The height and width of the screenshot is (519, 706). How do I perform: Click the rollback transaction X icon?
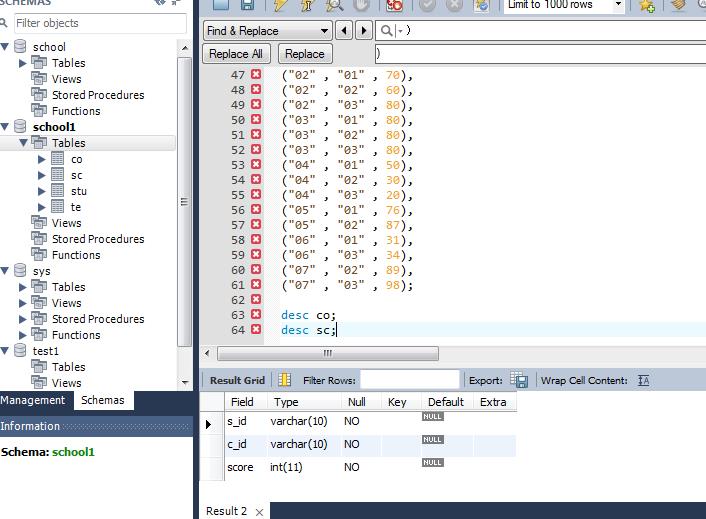pos(454,5)
